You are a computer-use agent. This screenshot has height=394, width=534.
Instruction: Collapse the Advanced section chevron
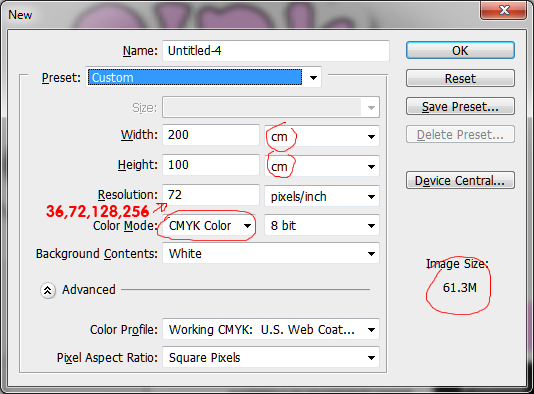click(x=48, y=290)
